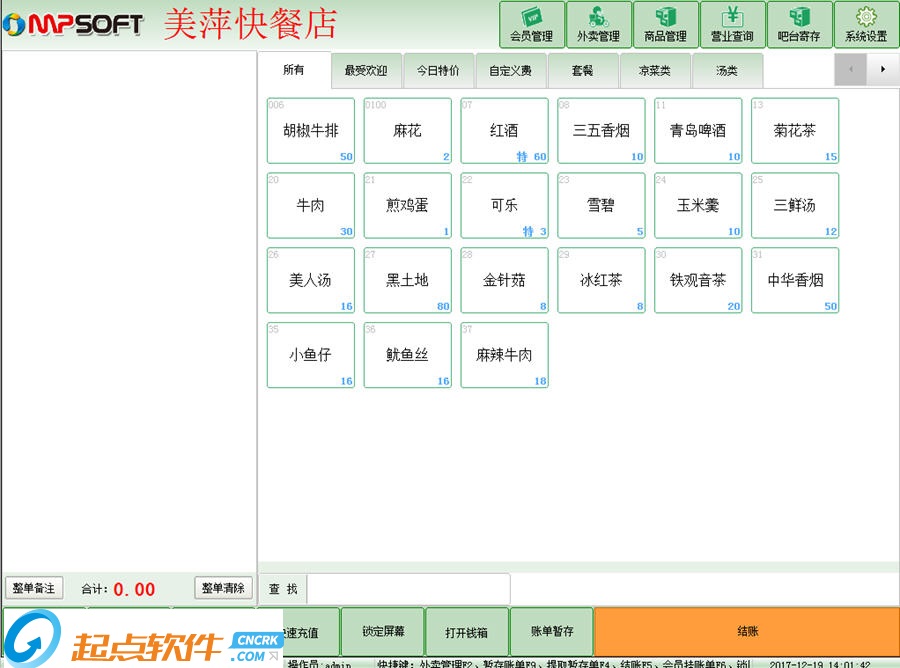Switch to the 今日特价 tab
Viewport: 900px width, 668px height.
[x=438, y=70]
